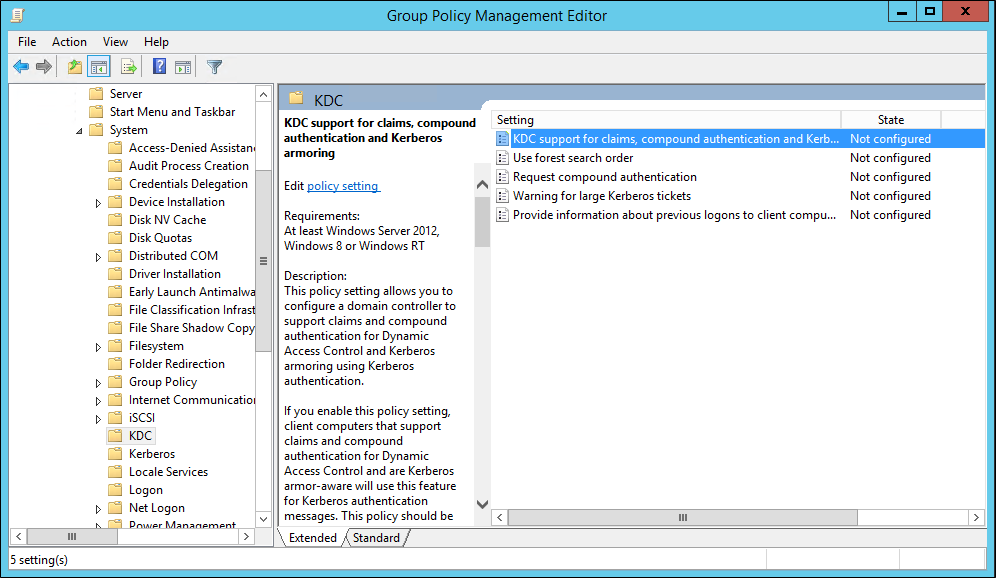Click the horizontal scrollbar right arrow
Screen dimensions: 996x578
click(x=976, y=517)
